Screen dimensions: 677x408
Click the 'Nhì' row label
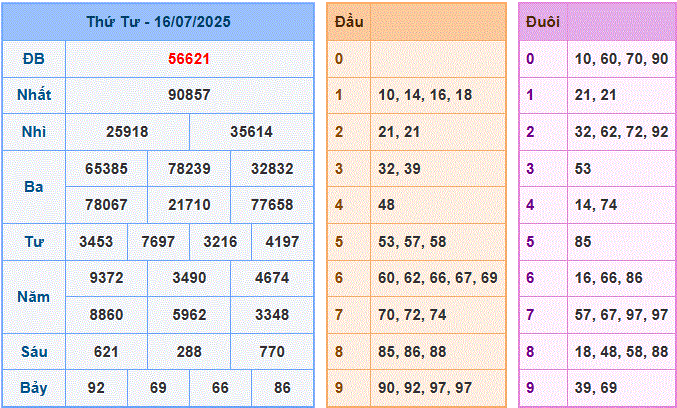pos(34,132)
